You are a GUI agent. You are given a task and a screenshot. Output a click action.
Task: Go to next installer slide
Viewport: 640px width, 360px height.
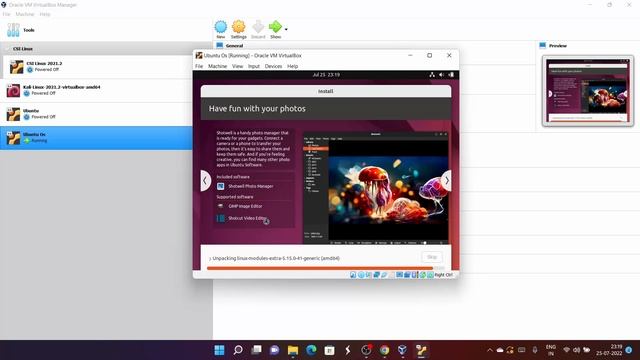click(x=447, y=180)
